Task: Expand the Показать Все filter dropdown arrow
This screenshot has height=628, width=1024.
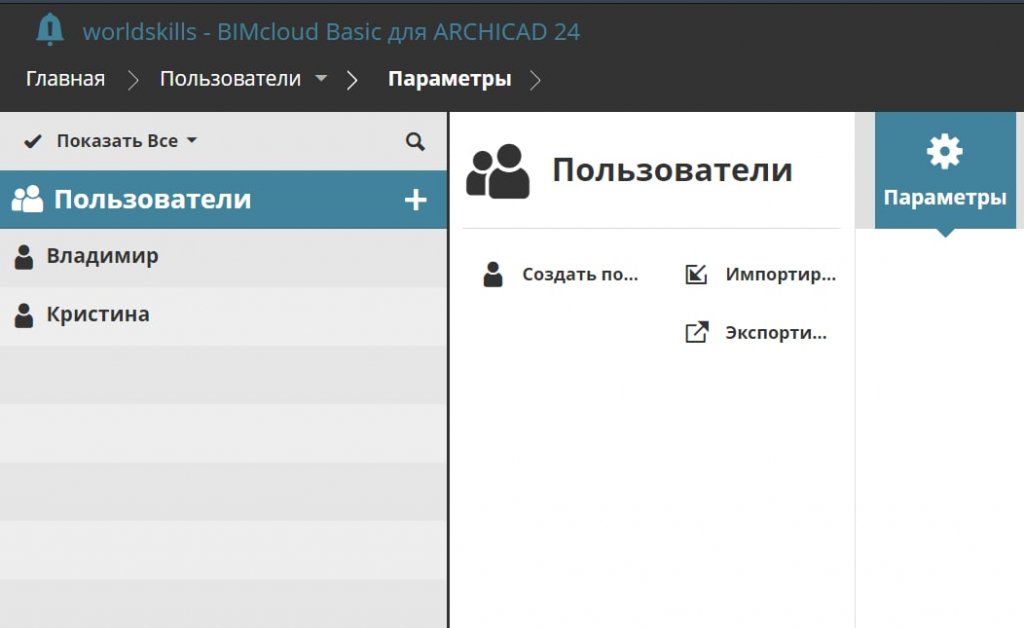Action: tap(192, 141)
